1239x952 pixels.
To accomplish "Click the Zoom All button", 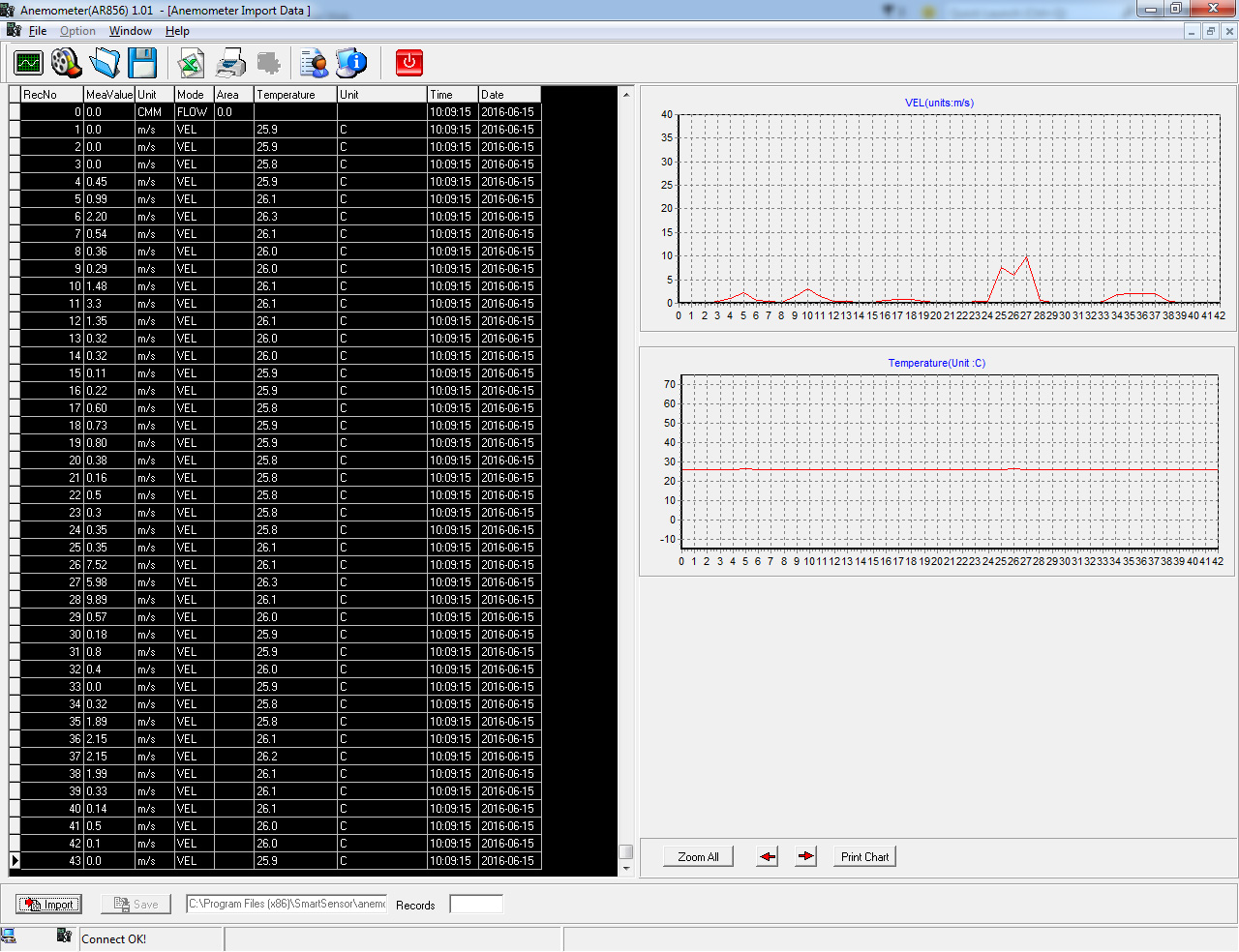I will (698, 857).
